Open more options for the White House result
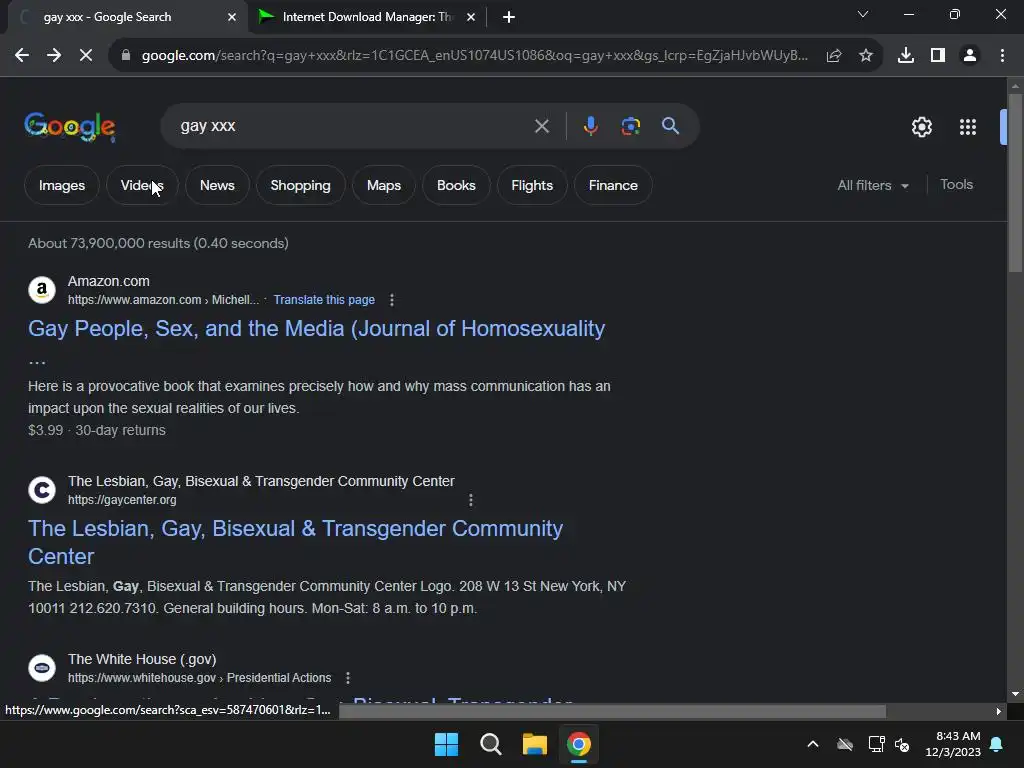Image resolution: width=1024 pixels, height=768 pixels. coord(348,678)
